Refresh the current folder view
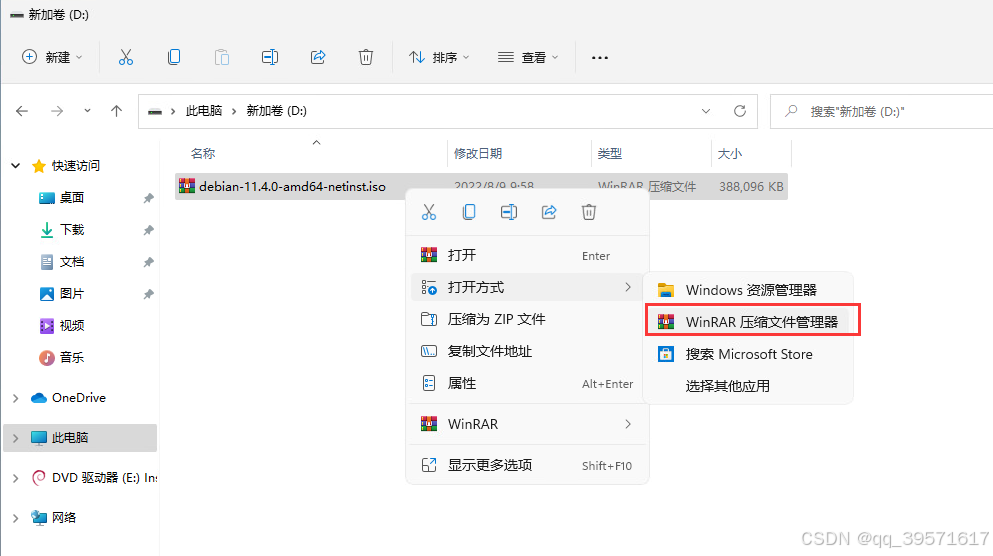This screenshot has width=993, height=556. click(740, 111)
